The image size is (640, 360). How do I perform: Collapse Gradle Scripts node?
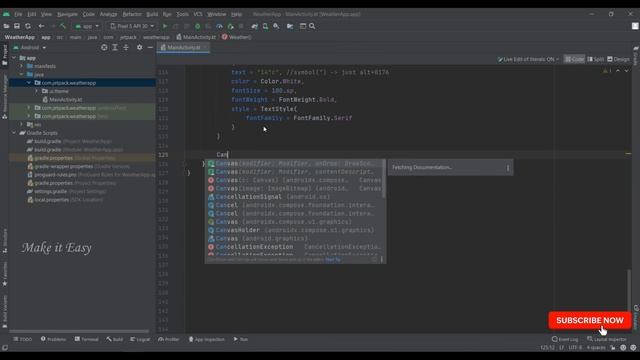14,133
